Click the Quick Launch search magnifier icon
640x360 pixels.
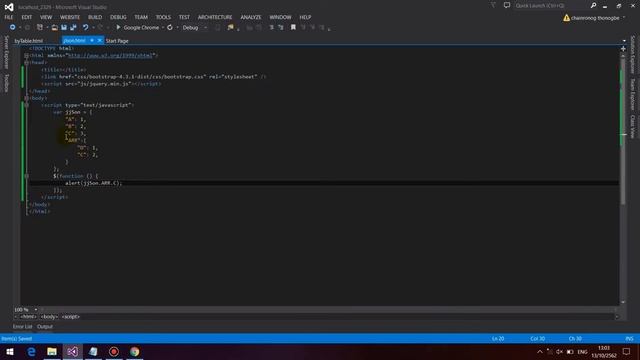593,6
